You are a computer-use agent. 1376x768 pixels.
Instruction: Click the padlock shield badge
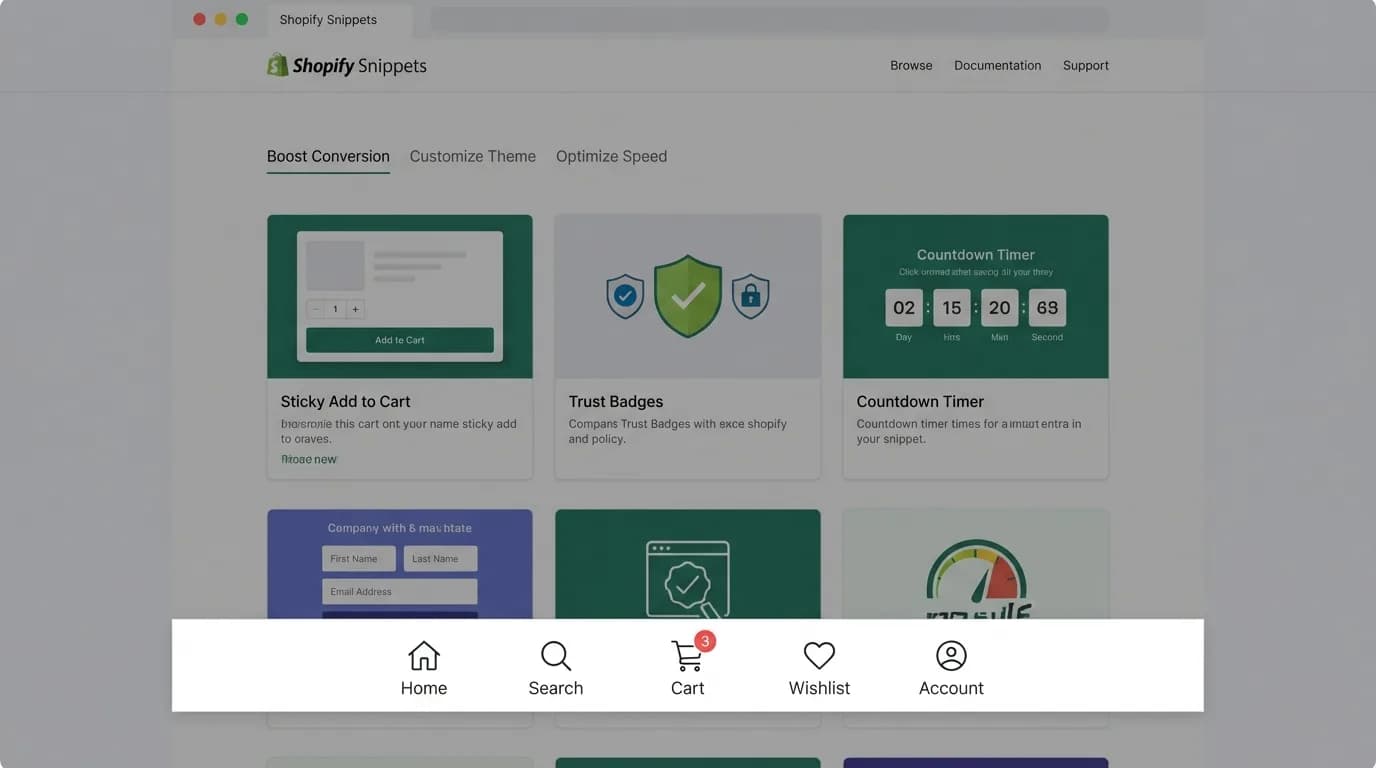(x=751, y=296)
